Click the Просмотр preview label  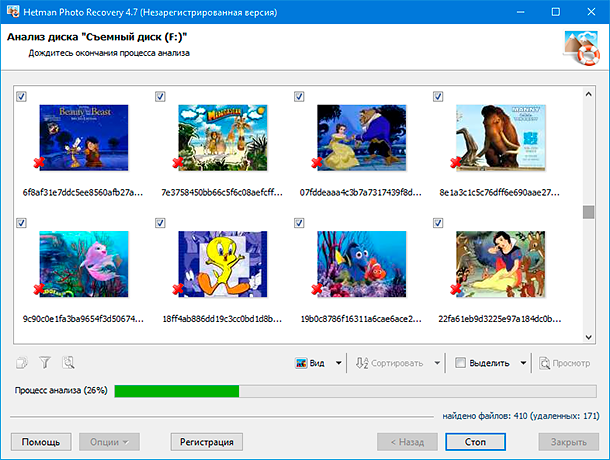(x=571, y=363)
